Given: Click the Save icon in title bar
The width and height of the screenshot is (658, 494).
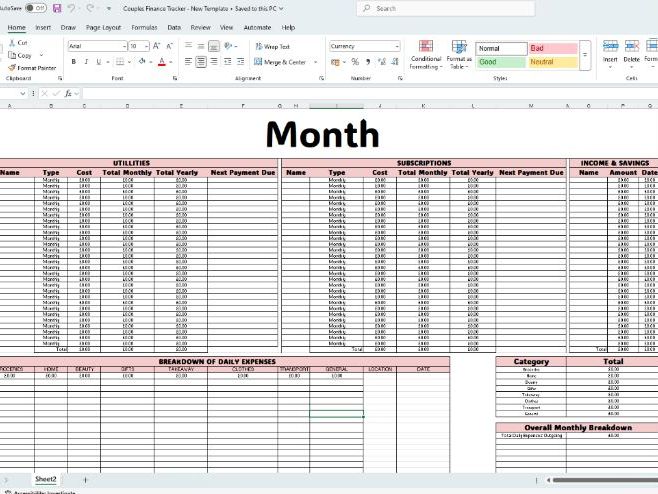Looking at the screenshot, I should [57, 8].
